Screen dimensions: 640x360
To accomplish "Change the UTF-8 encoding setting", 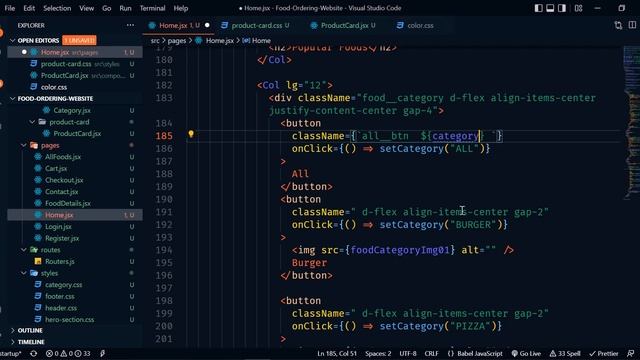I will pyautogui.click(x=408, y=353).
